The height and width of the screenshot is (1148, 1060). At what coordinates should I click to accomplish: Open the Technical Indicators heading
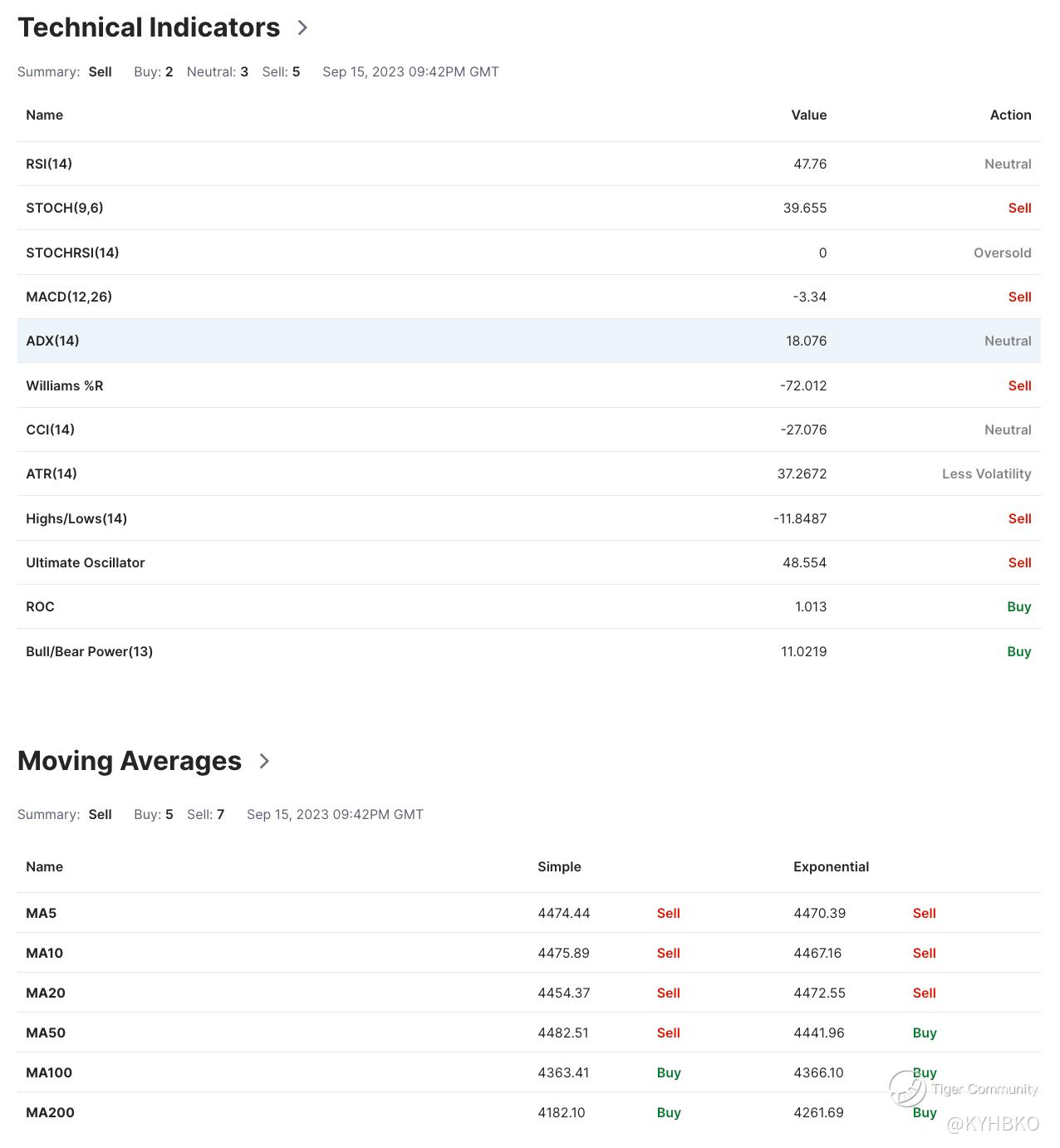click(x=149, y=27)
